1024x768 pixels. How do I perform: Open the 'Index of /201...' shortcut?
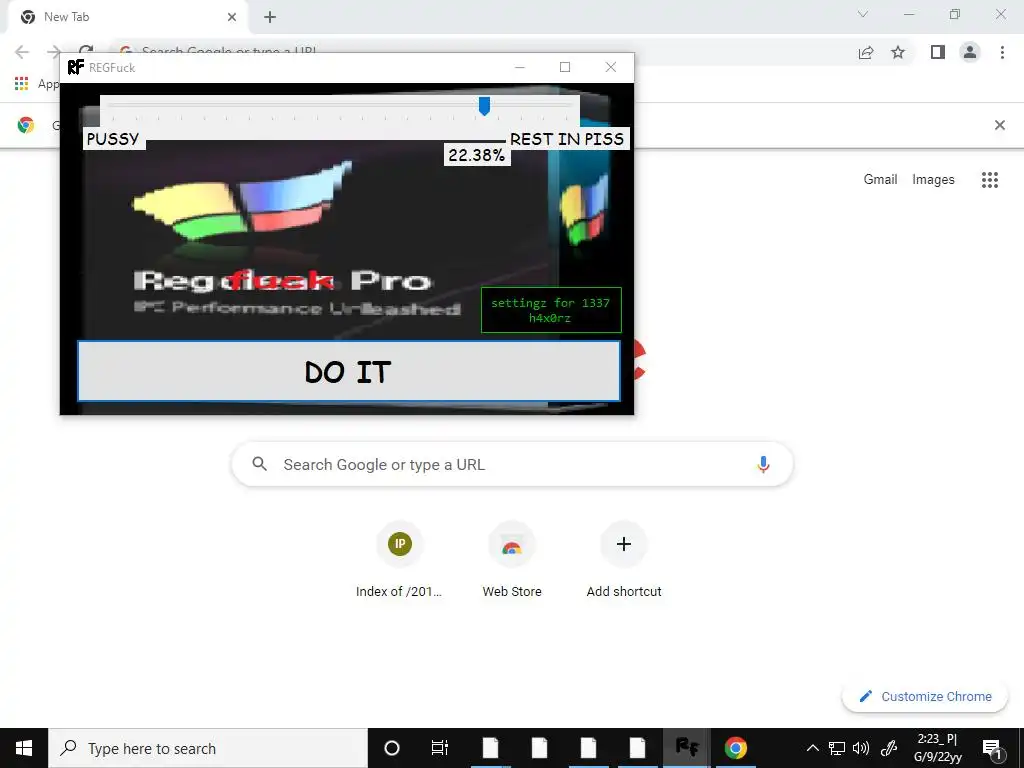click(x=400, y=560)
